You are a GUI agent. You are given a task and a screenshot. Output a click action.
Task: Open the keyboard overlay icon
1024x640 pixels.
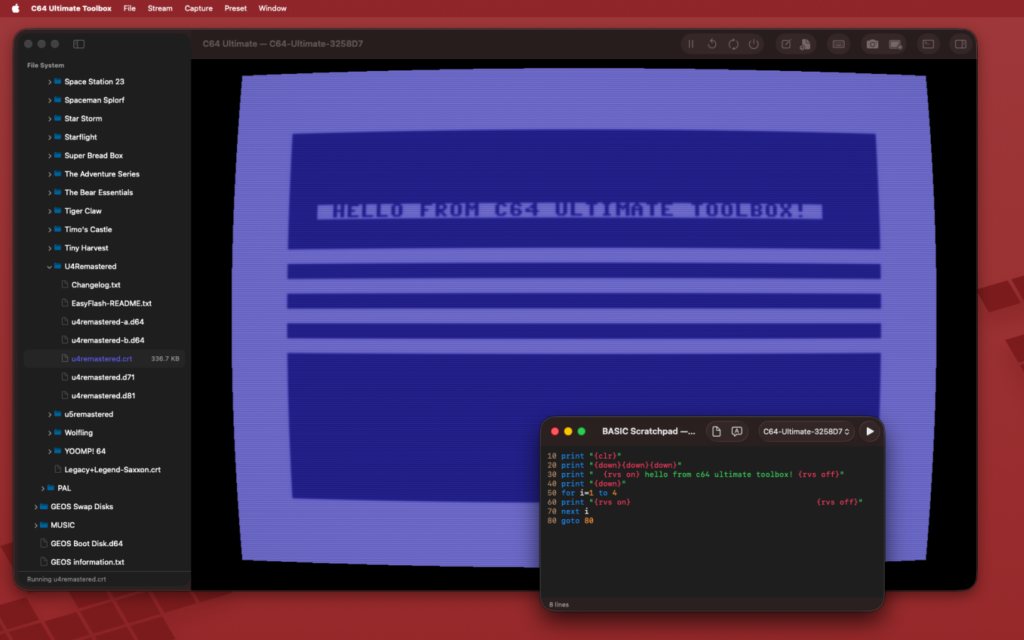(838, 44)
